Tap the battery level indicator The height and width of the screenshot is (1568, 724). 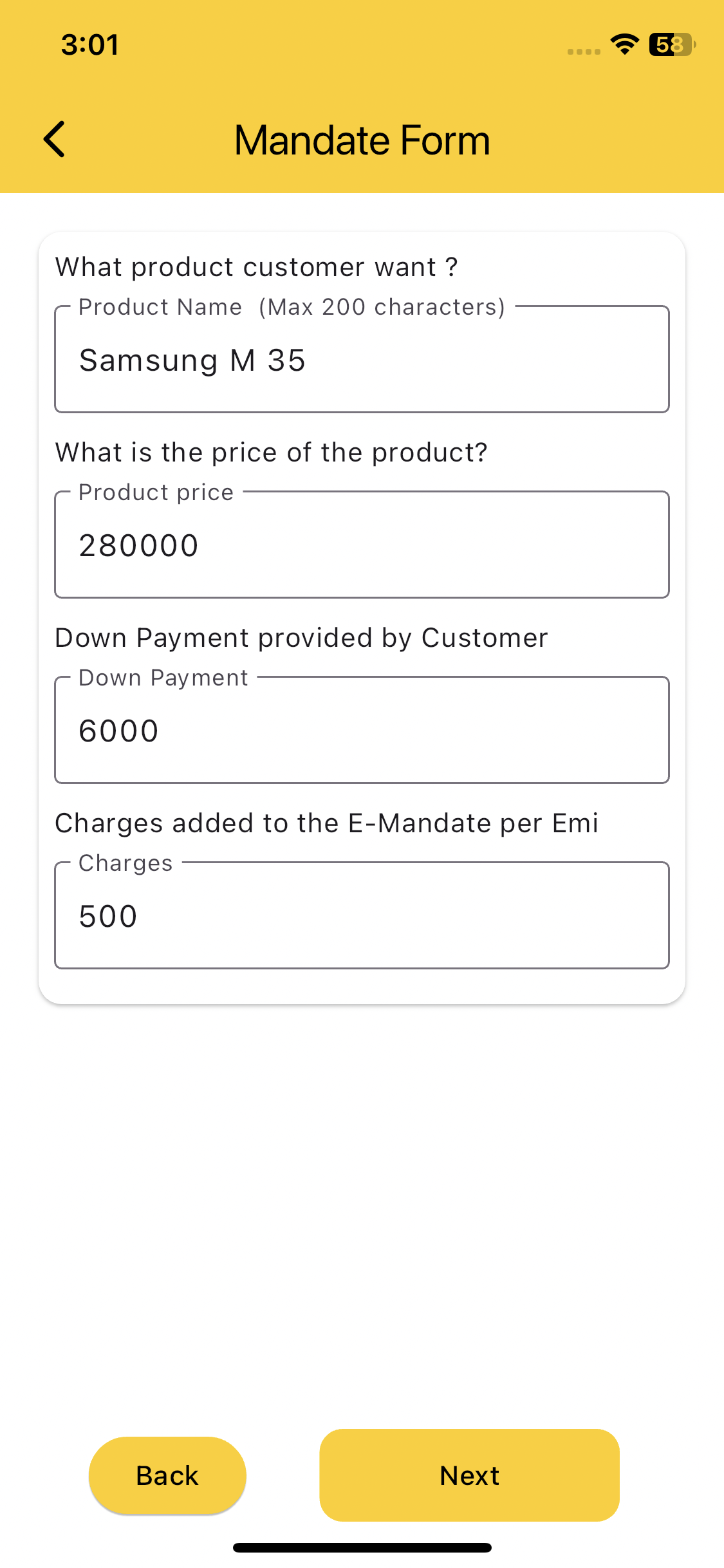click(x=672, y=44)
